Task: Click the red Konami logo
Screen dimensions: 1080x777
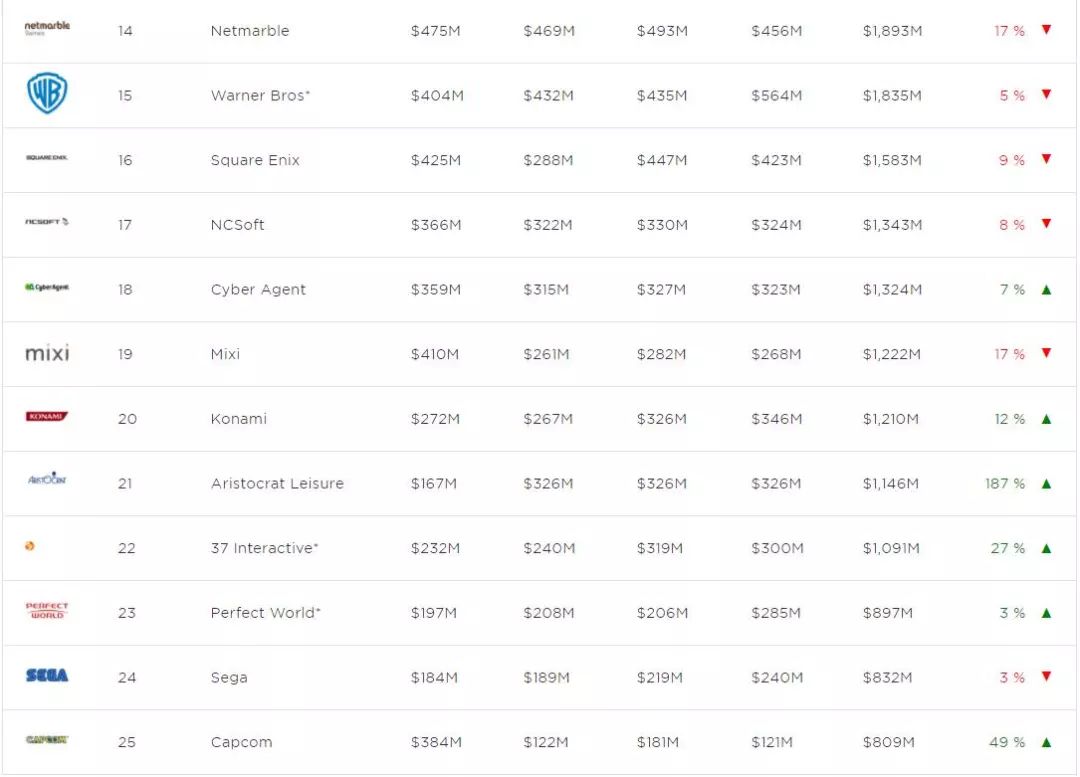Action: 47,416
